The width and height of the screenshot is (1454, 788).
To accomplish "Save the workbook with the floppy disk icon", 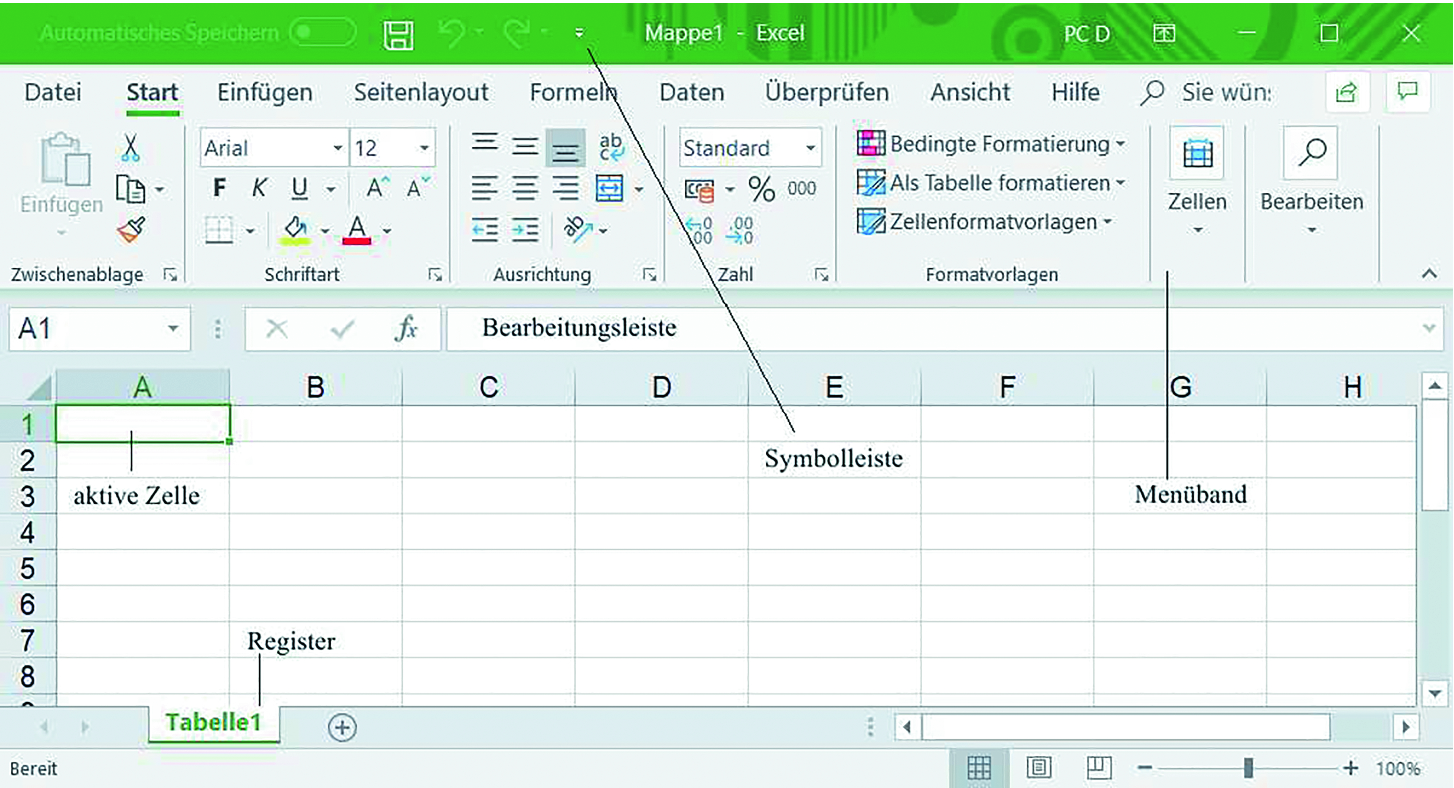I will point(398,34).
